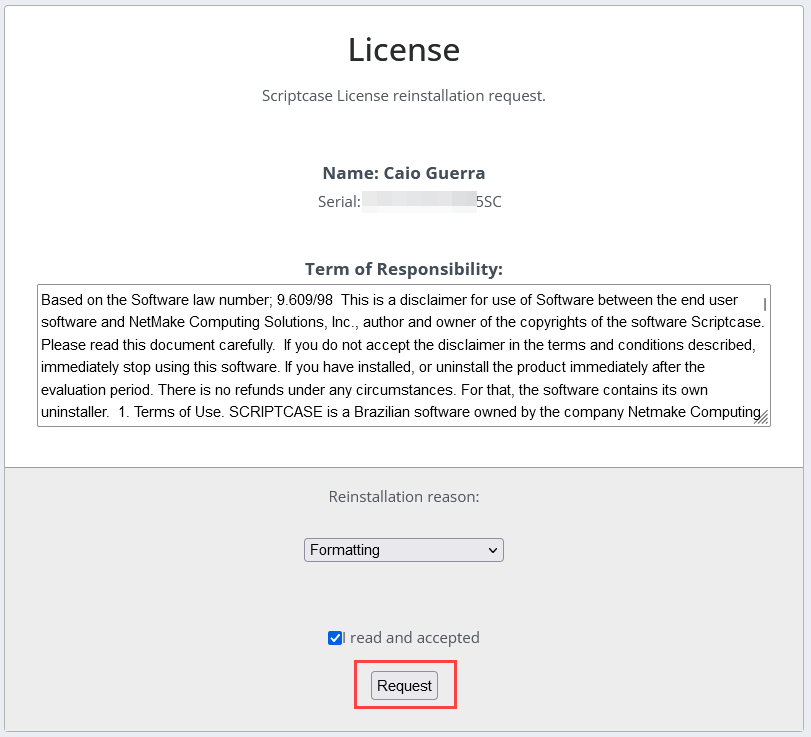This screenshot has height=737, width=811.
Task: Open the Reinstallation reason dropdown
Action: click(404, 550)
